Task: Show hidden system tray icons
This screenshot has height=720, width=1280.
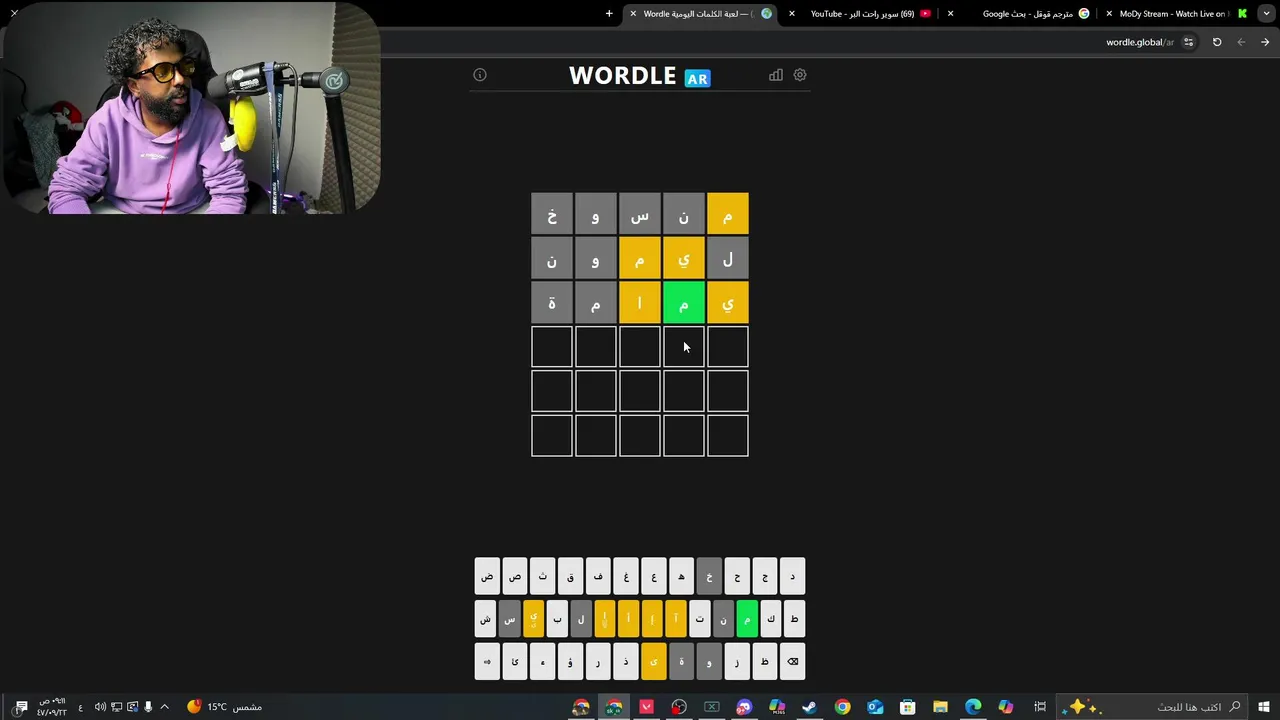Action: 165,707
